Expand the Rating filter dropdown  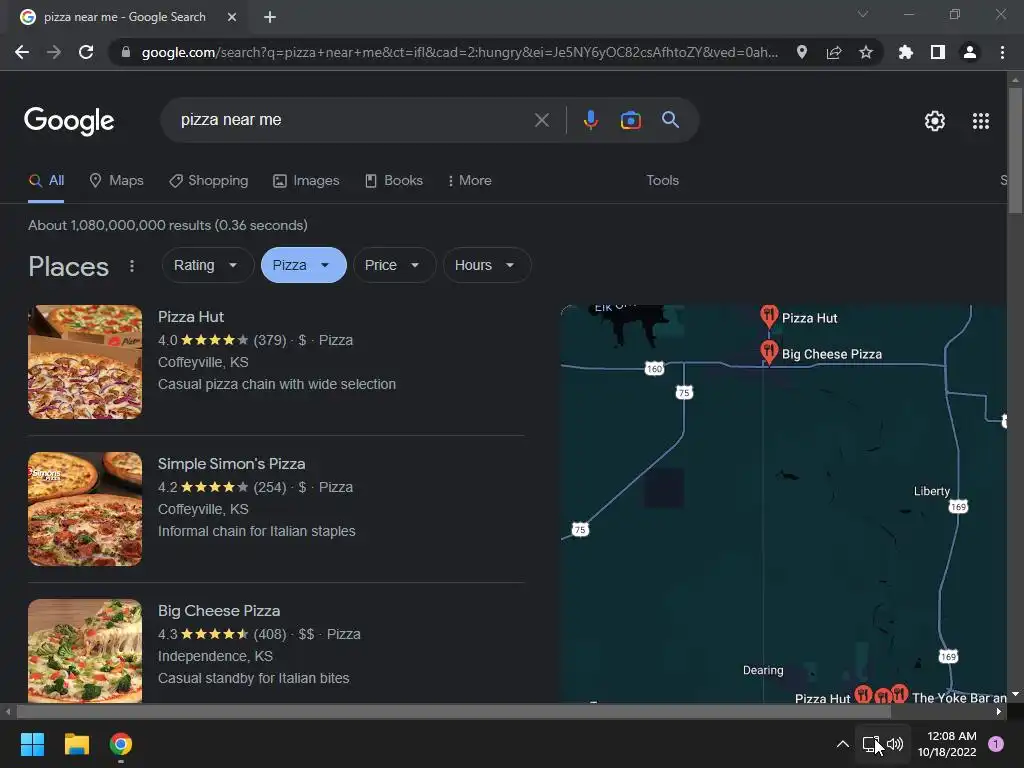click(x=207, y=265)
